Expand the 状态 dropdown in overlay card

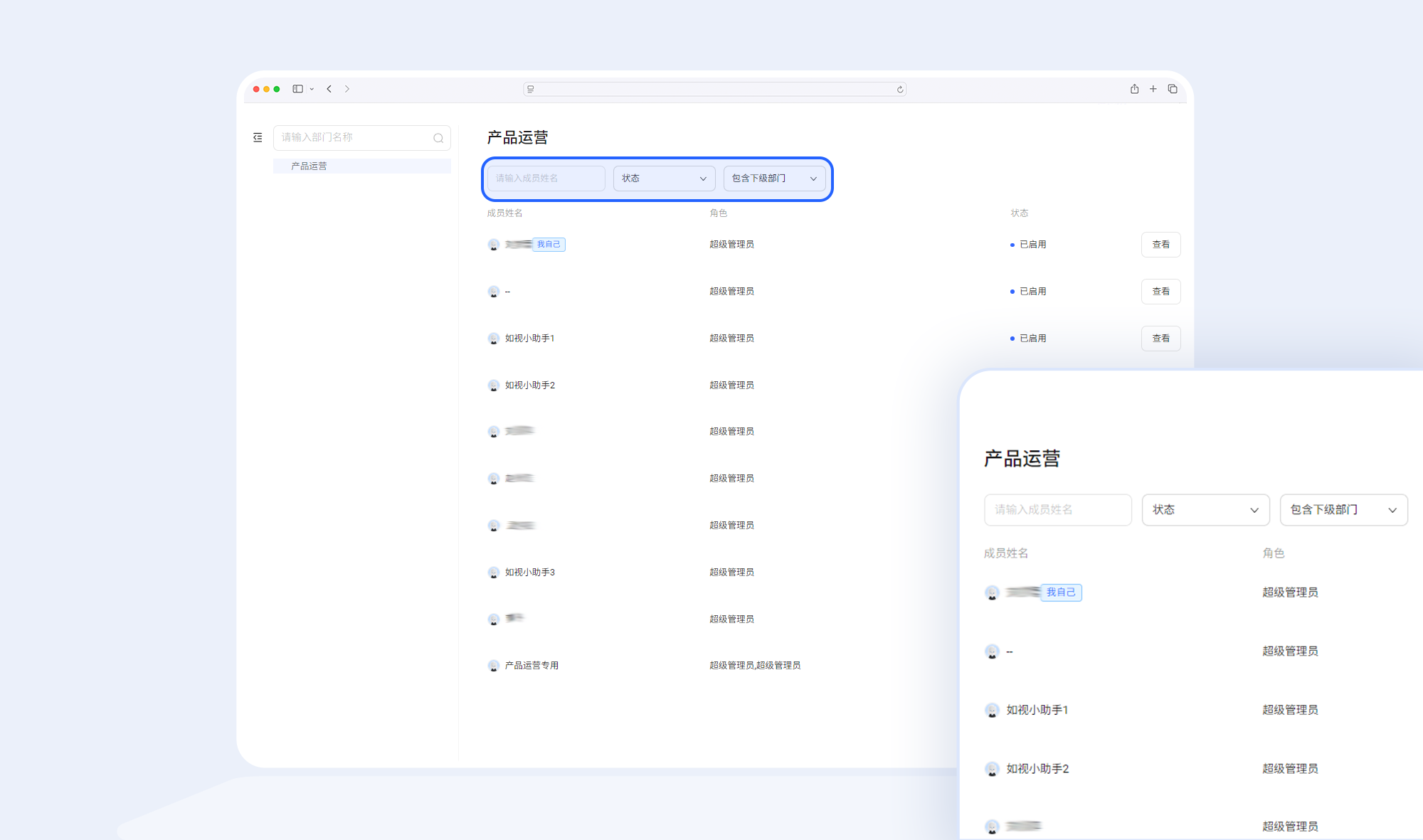[1205, 510]
